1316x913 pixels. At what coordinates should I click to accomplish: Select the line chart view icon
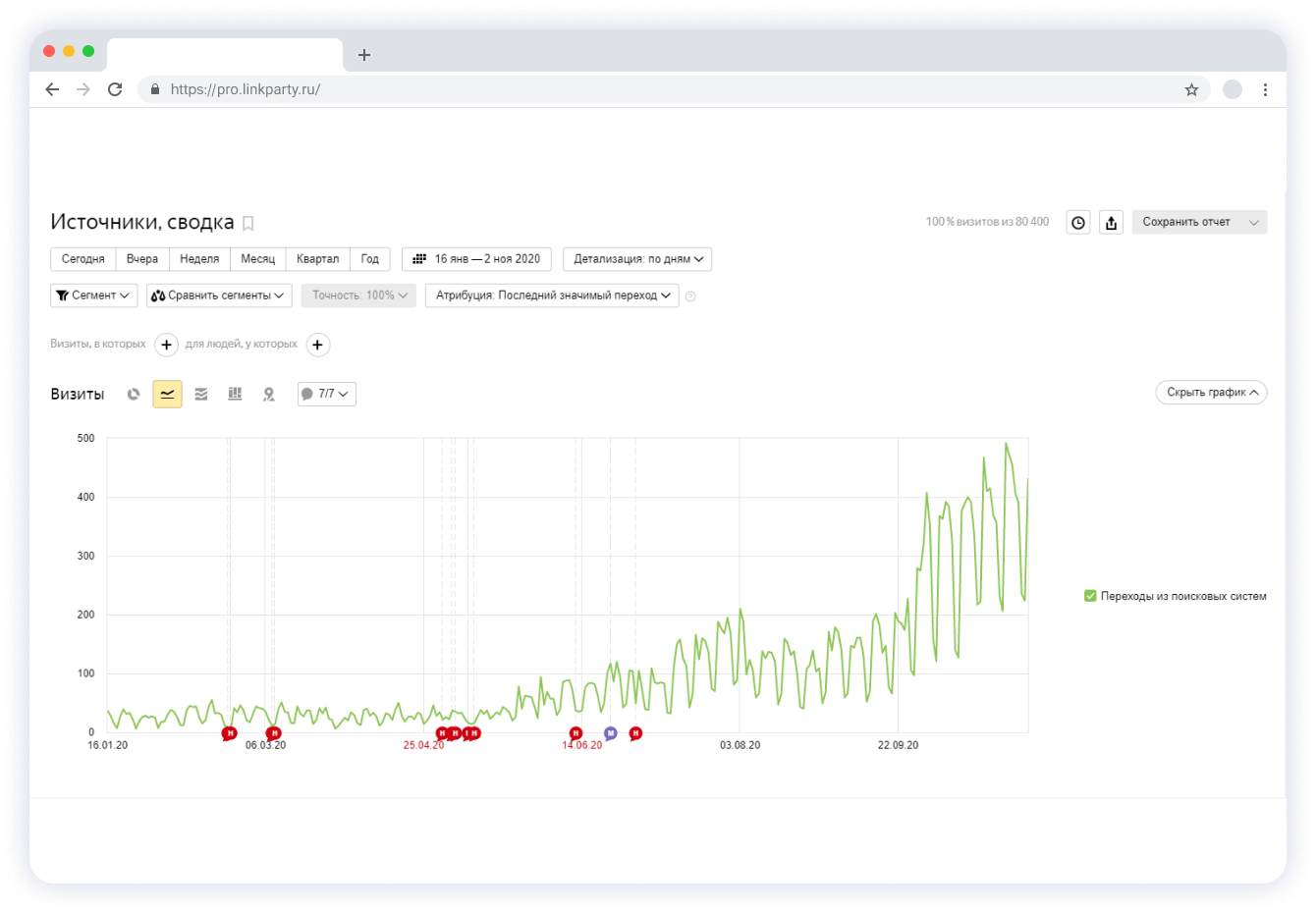click(167, 394)
